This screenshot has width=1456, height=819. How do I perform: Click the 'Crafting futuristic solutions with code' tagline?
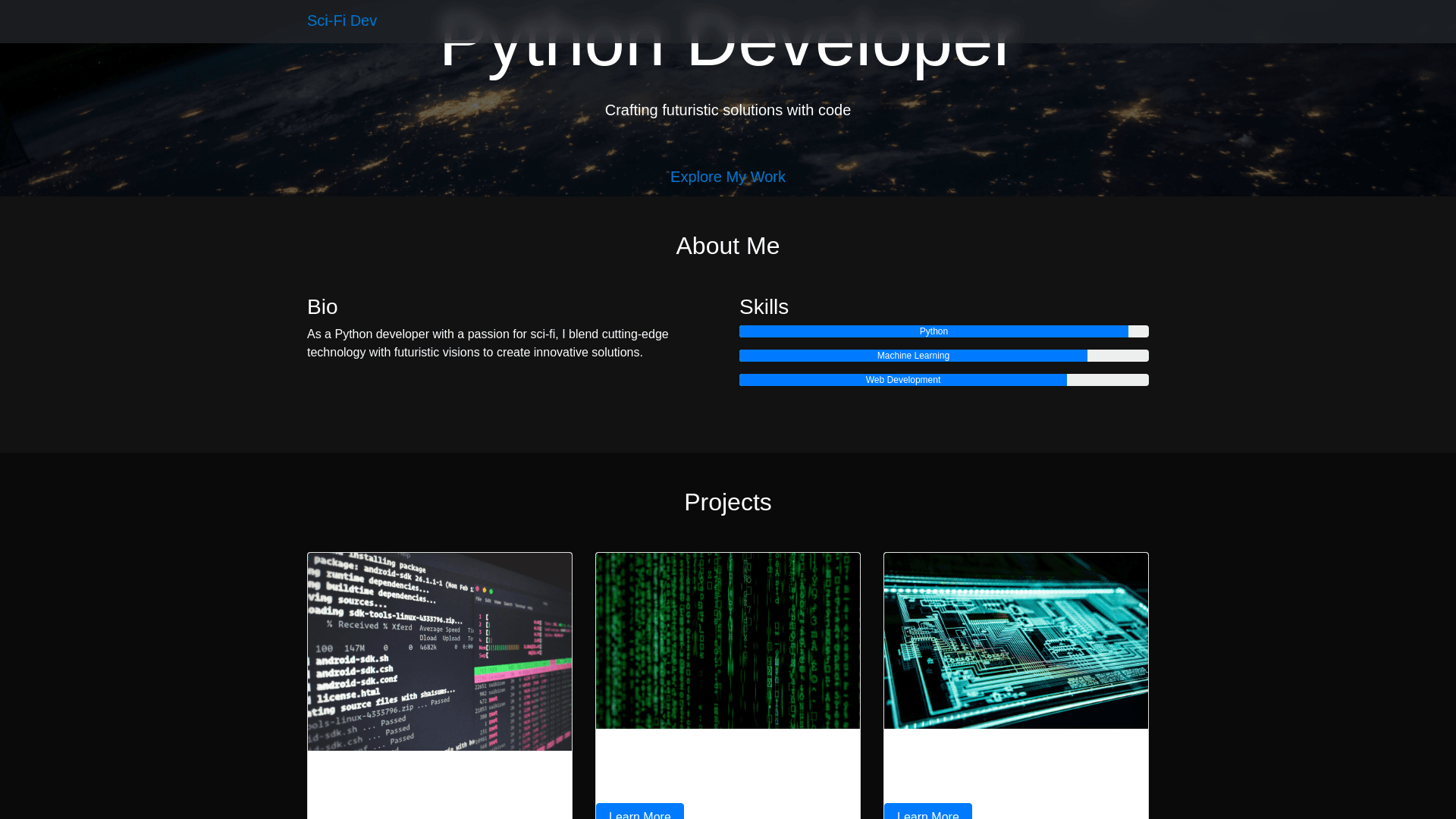coord(727,110)
